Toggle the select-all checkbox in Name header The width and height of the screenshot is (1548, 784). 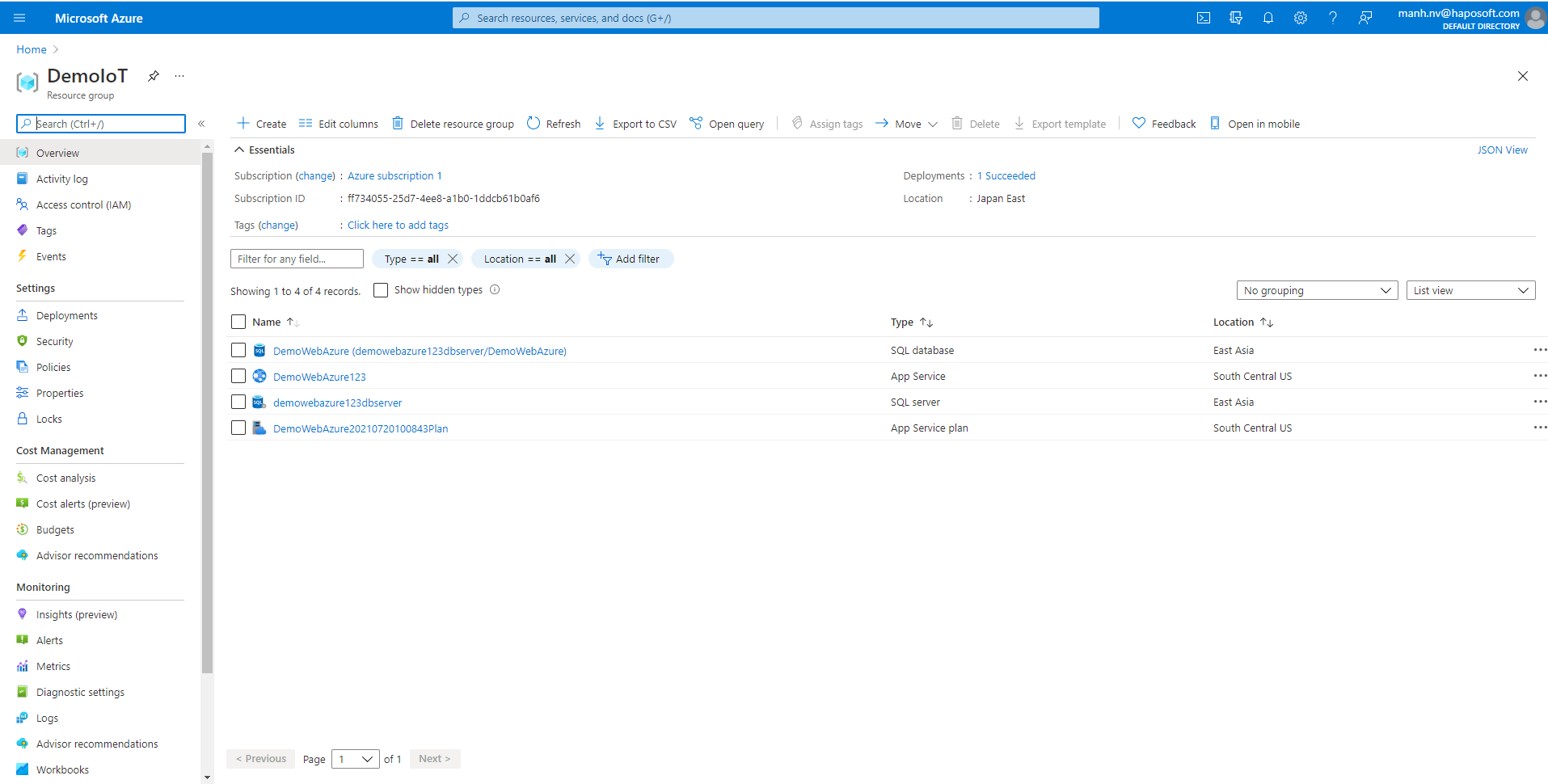coord(238,322)
